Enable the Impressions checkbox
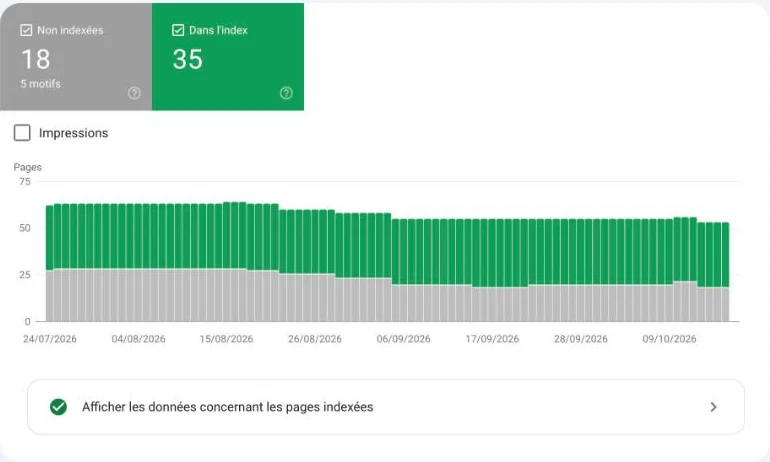The image size is (770, 462). [x=22, y=133]
